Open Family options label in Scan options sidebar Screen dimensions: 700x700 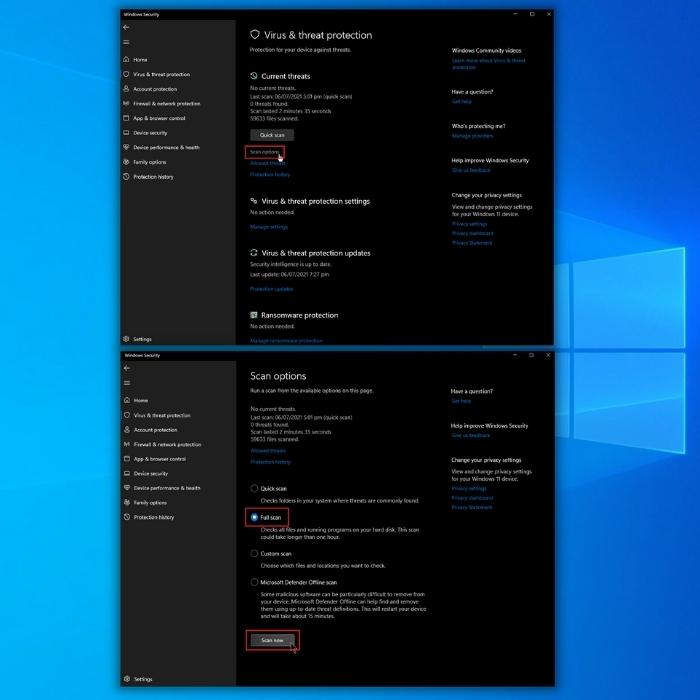point(150,503)
